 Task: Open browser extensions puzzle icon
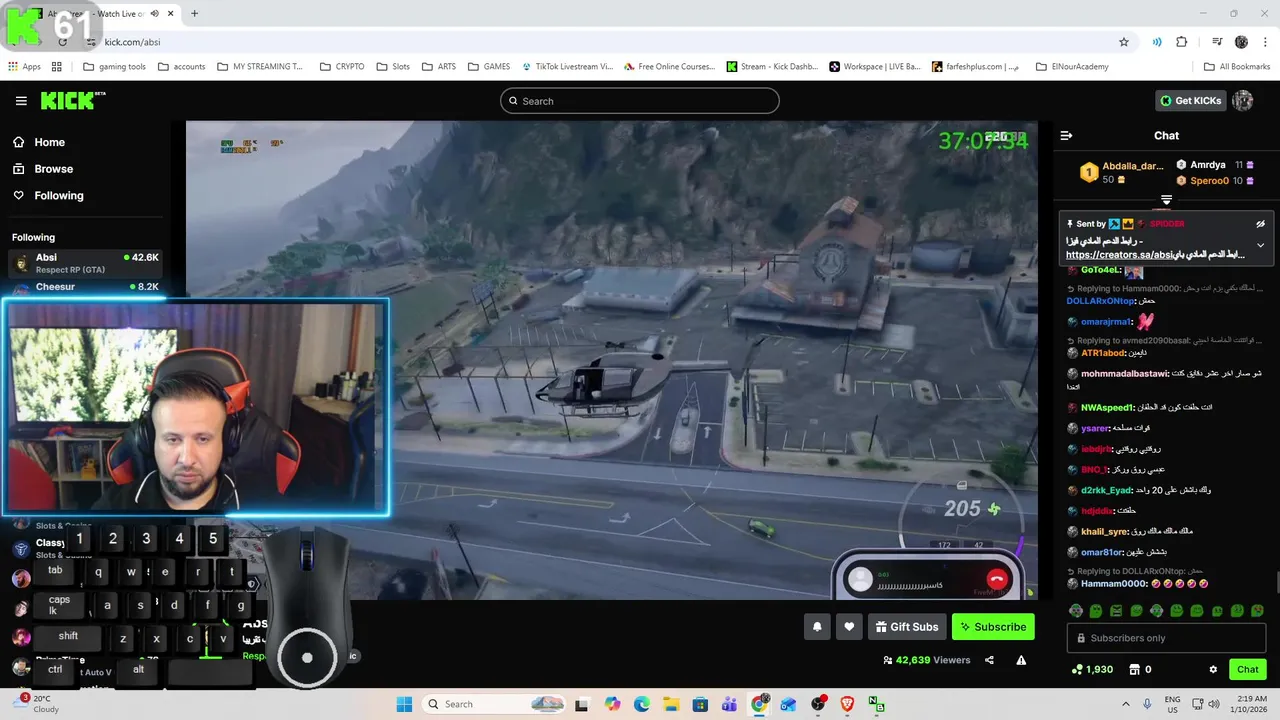1182,42
